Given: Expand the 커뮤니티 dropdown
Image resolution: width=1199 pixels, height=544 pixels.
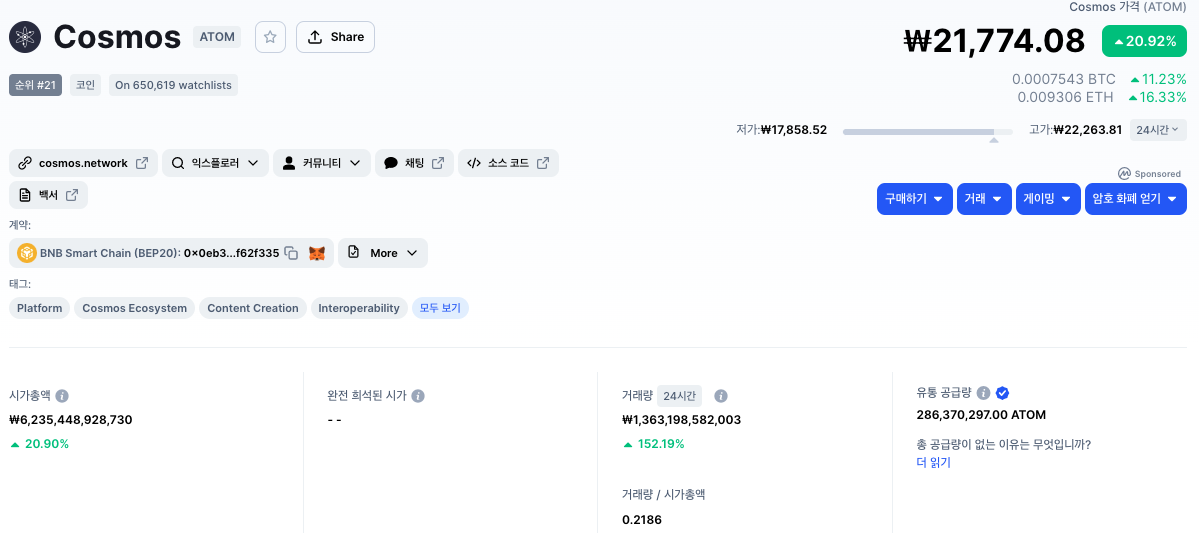Looking at the screenshot, I should [x=322, y=163].
